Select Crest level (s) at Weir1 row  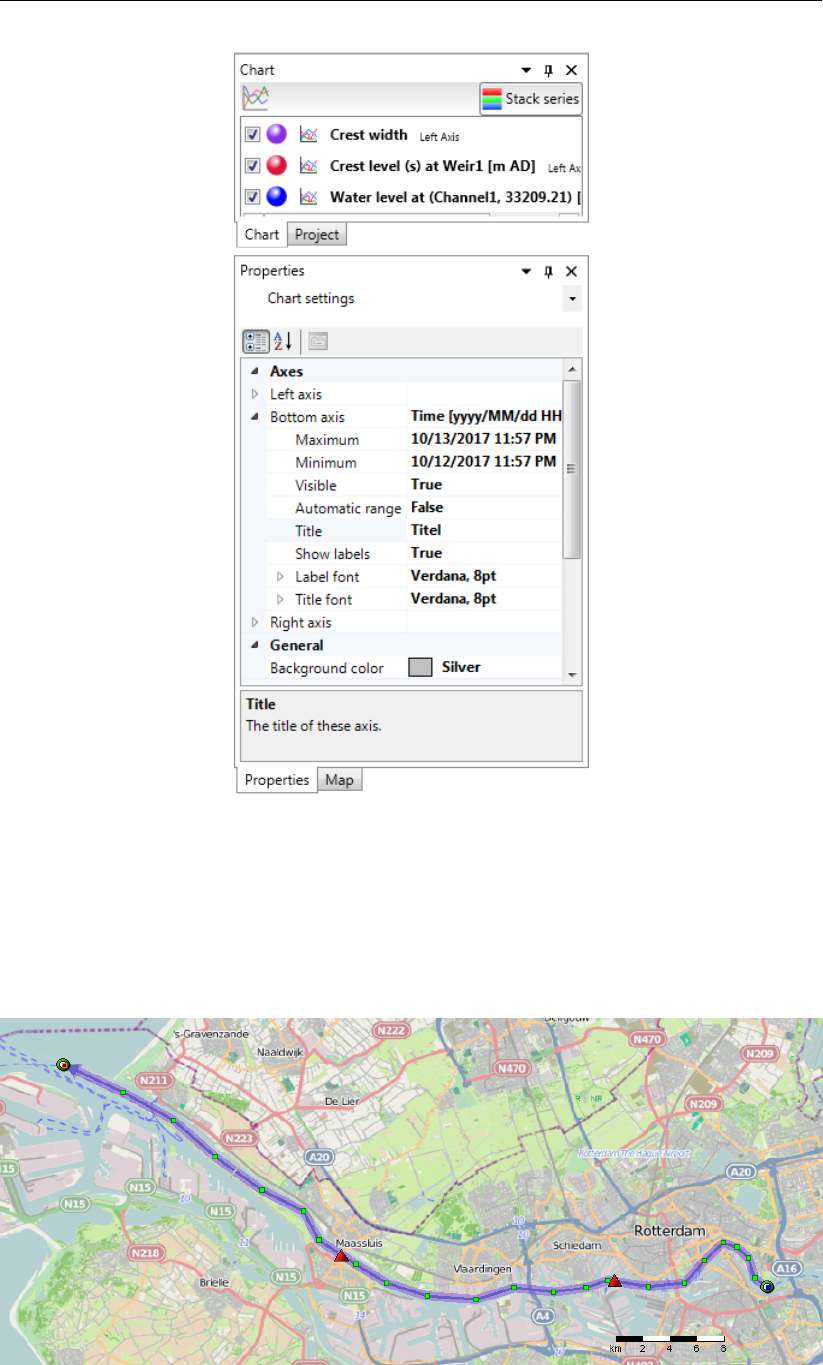point(432,166)
